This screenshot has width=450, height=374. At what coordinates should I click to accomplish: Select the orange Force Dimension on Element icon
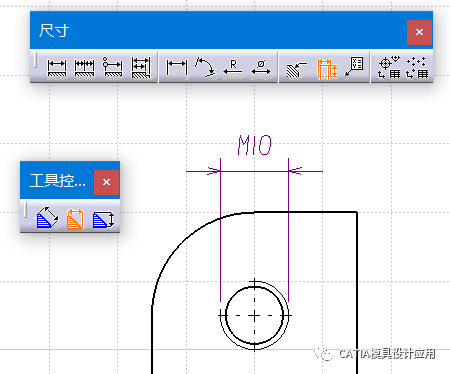click(75, 219)
